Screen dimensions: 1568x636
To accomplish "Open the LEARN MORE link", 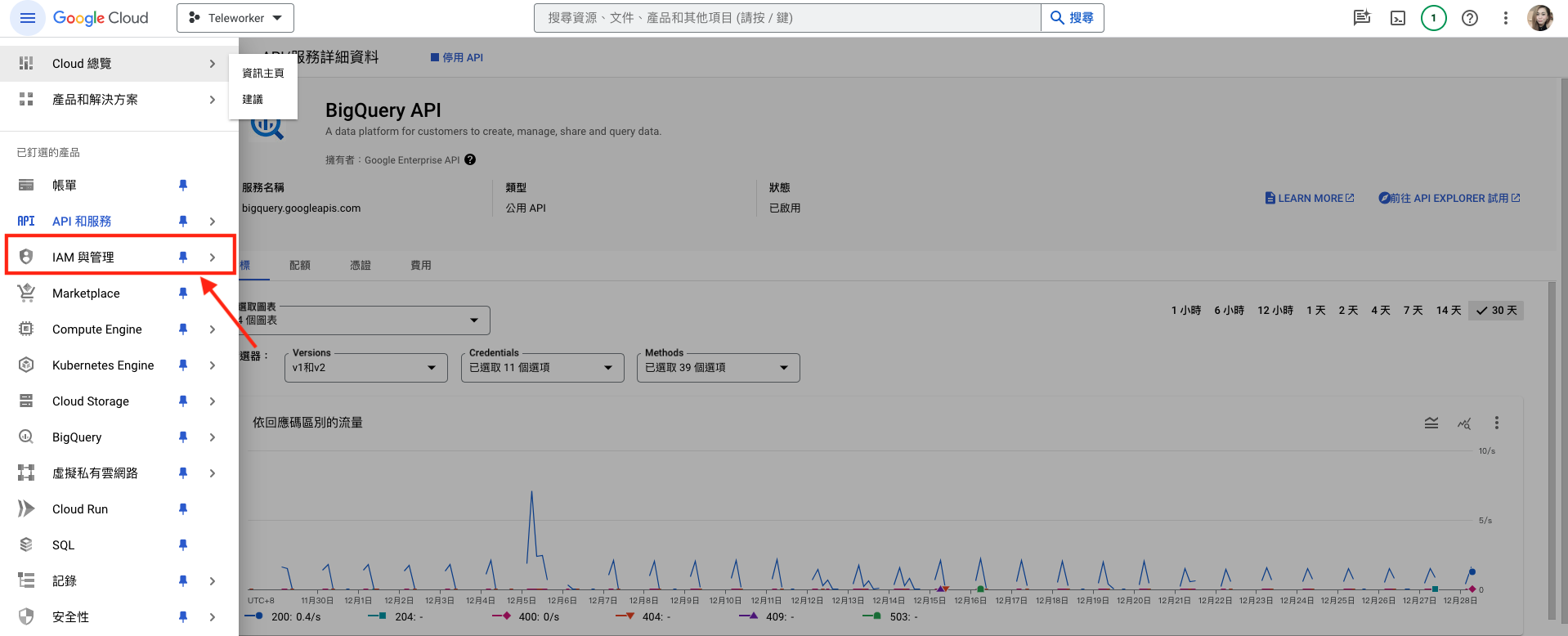I will (1310, 198).
